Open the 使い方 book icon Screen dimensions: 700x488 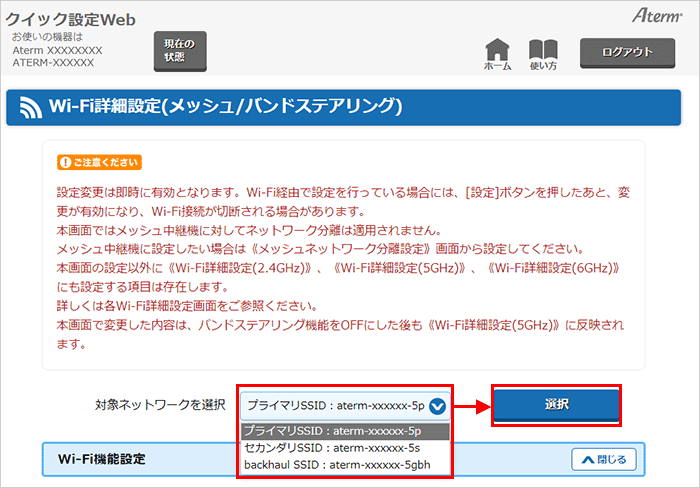[543, 54]
